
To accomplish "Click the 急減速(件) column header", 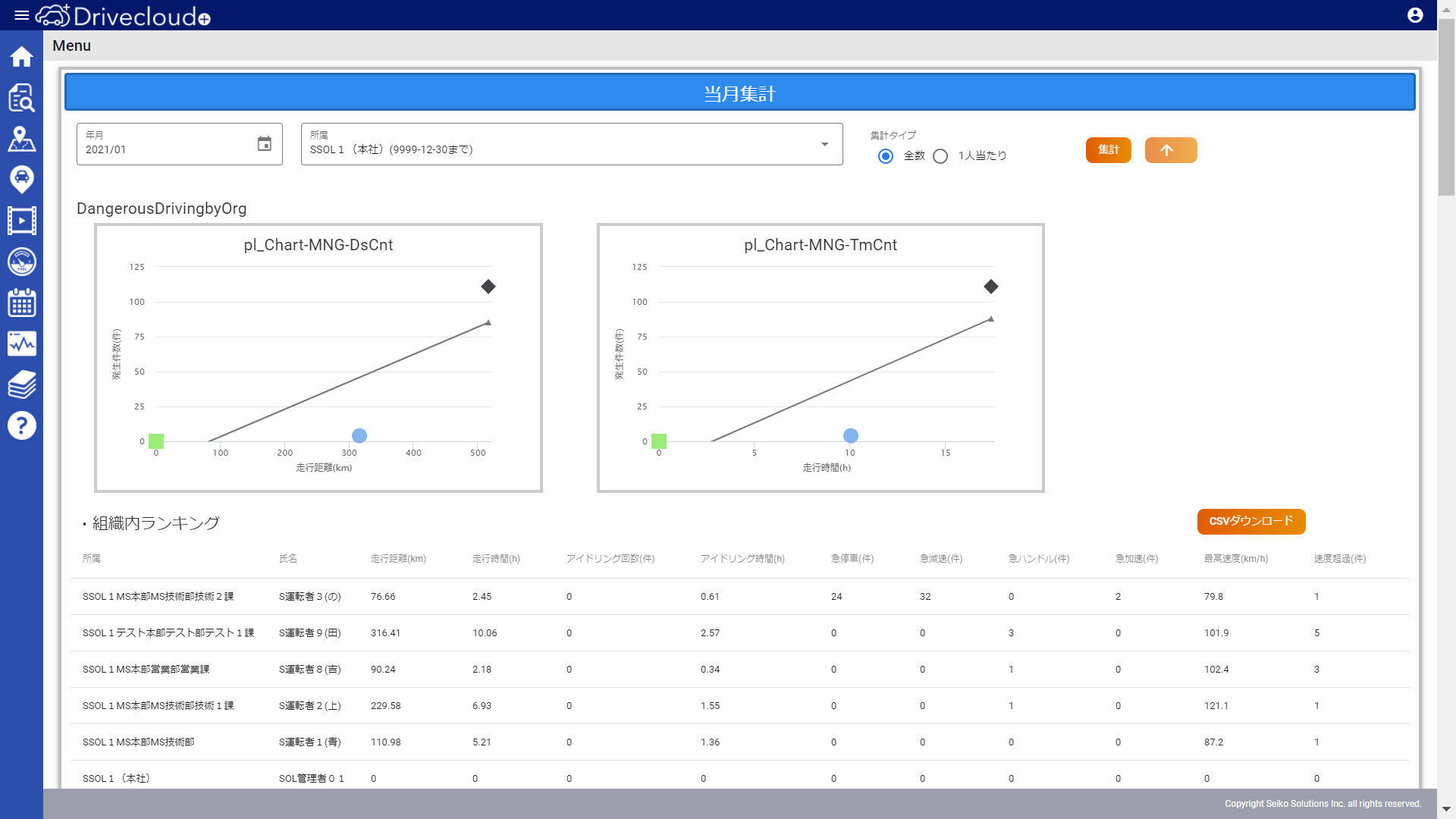I will [941, 559].
